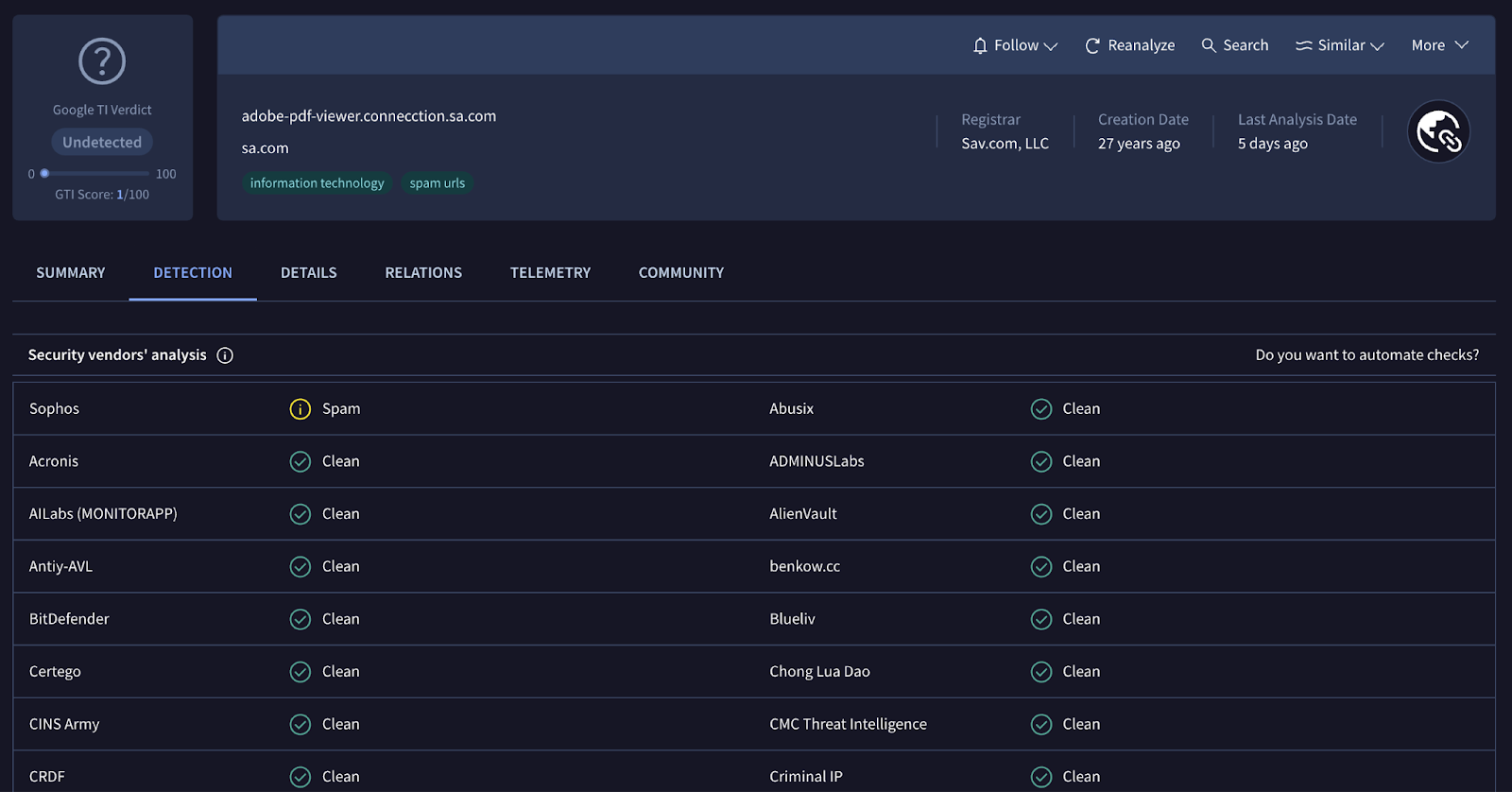Click the '5 days ago' last analysis date
Viewport: 1512px width, 792px height.
click(1273, 144)
